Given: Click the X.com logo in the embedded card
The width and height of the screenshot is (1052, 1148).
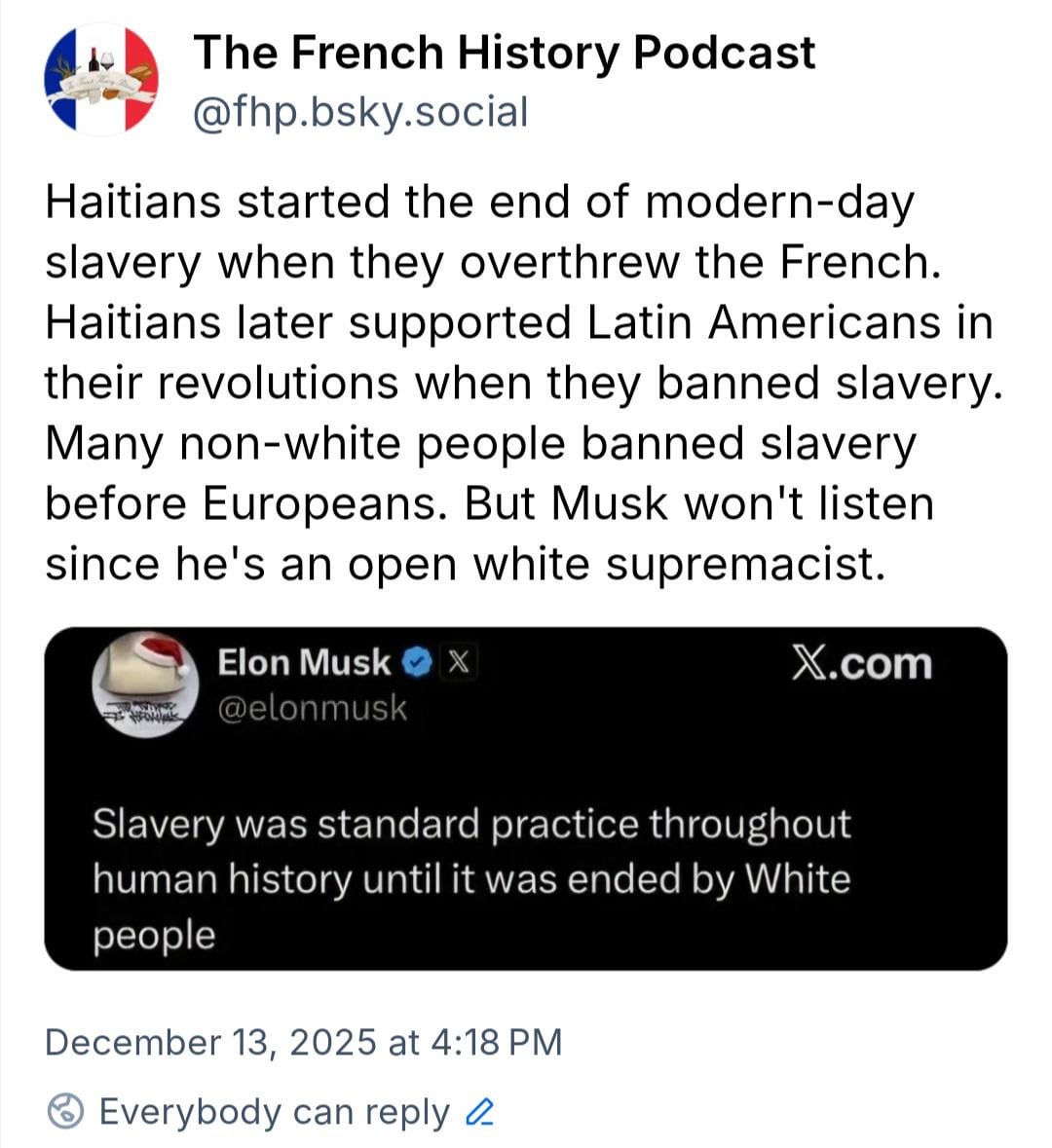Looking at the screenshot, I should pyautogui.click(x=861, y=663).
